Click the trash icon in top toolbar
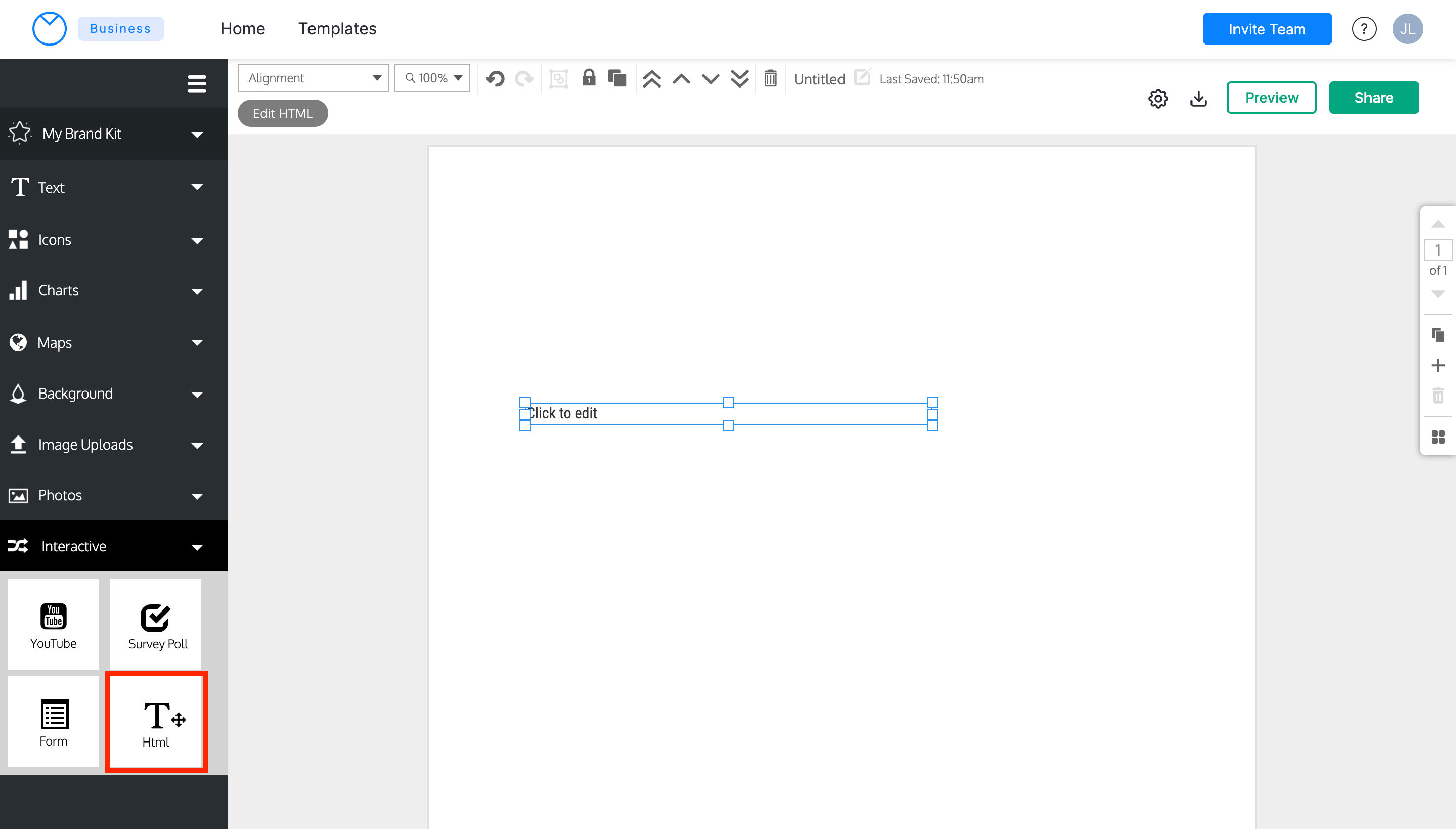This screenshot has height=829, width=1456. [770, 78]
